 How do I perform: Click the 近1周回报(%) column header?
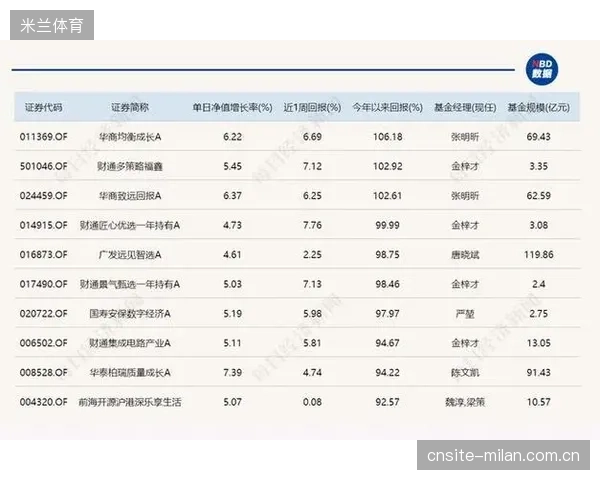(x=312, y=108)
